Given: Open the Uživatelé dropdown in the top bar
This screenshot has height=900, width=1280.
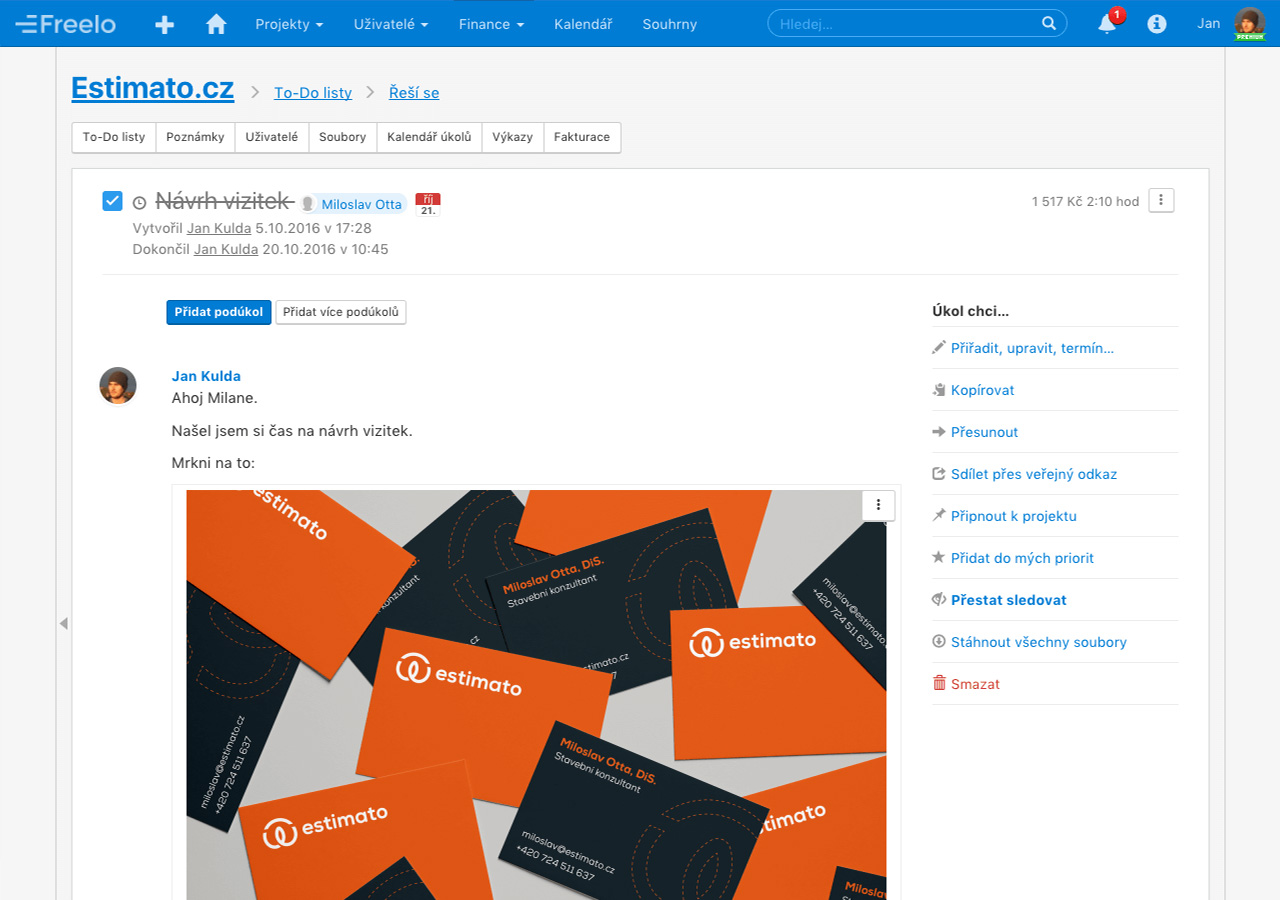Looking at the screenshot, I should (x=391, y=24).
